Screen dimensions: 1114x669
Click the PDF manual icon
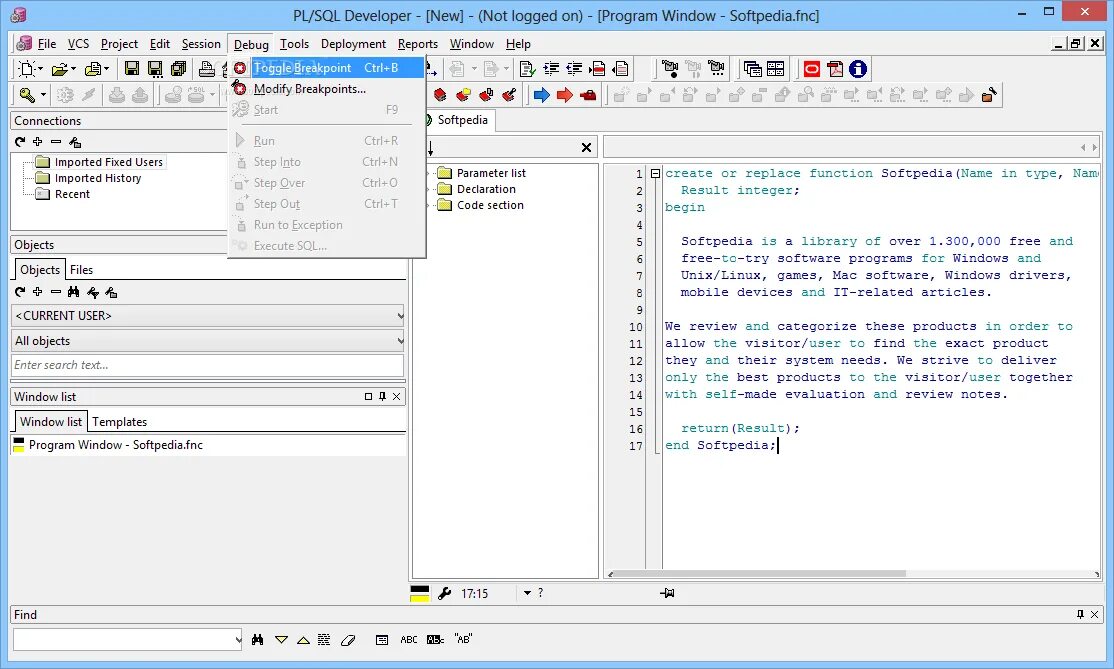[x=835, y=68]
